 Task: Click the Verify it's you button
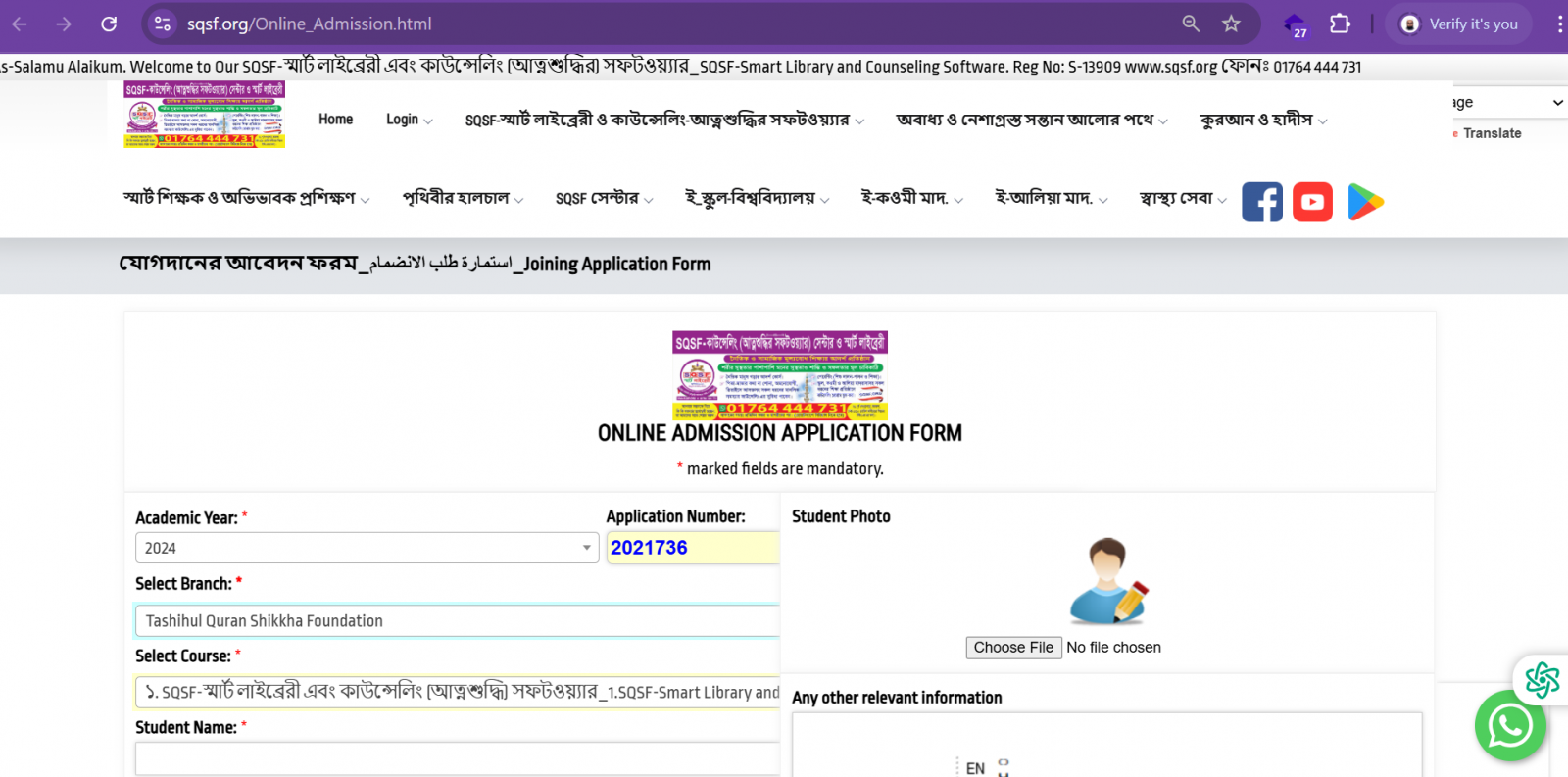click(x=1460, y=24)
